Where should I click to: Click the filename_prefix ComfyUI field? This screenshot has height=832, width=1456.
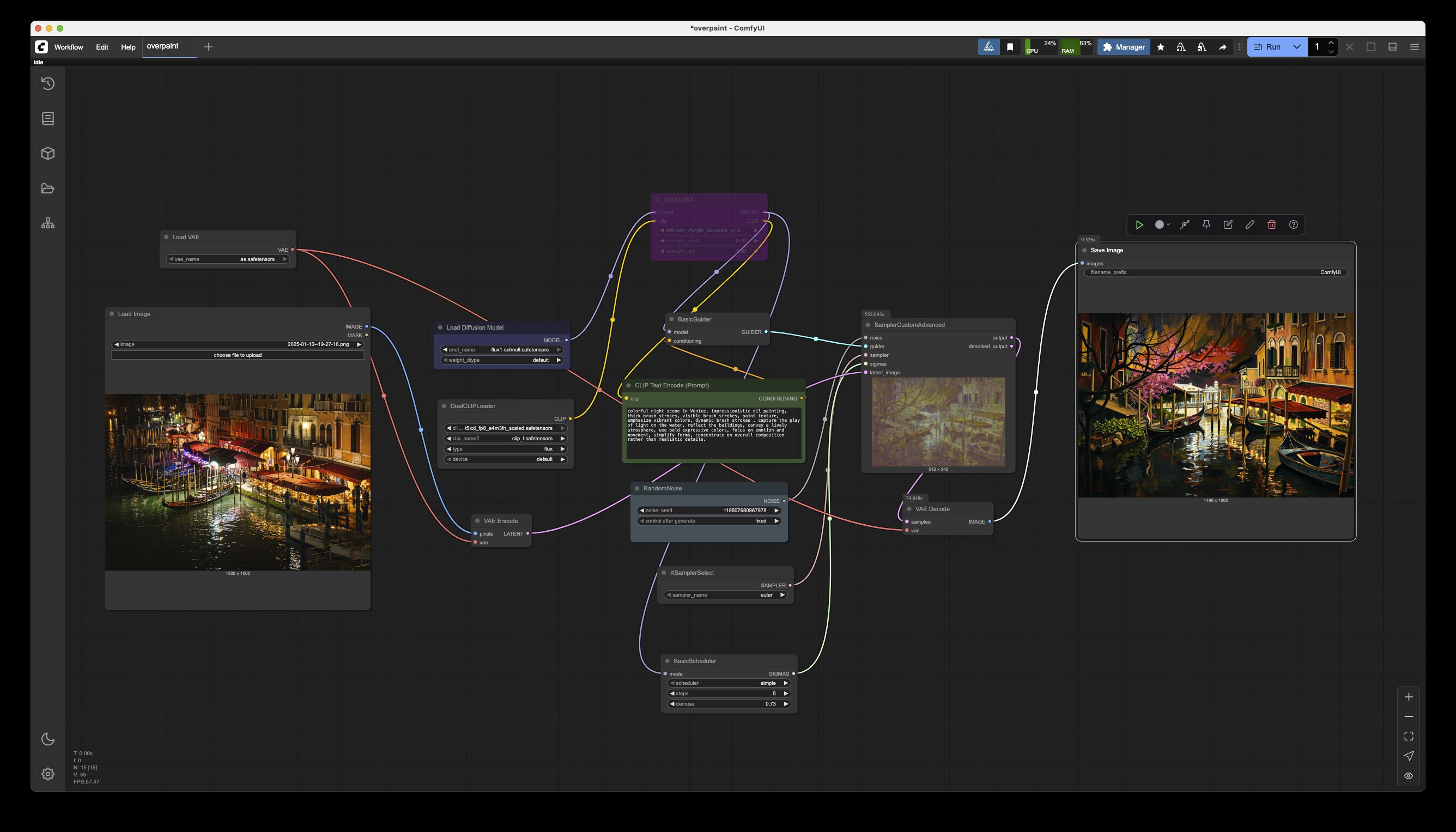(x=1216, y=272)
